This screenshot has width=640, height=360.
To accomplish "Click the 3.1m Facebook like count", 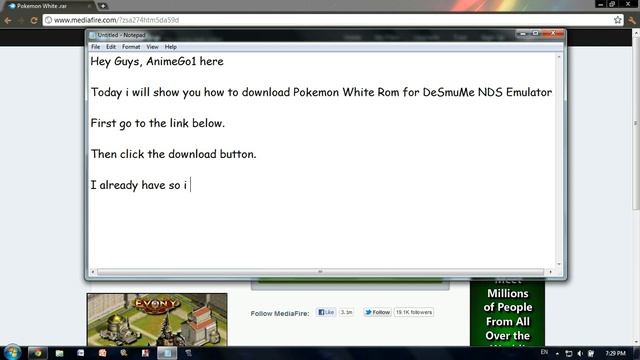I will tap(346, 312).
